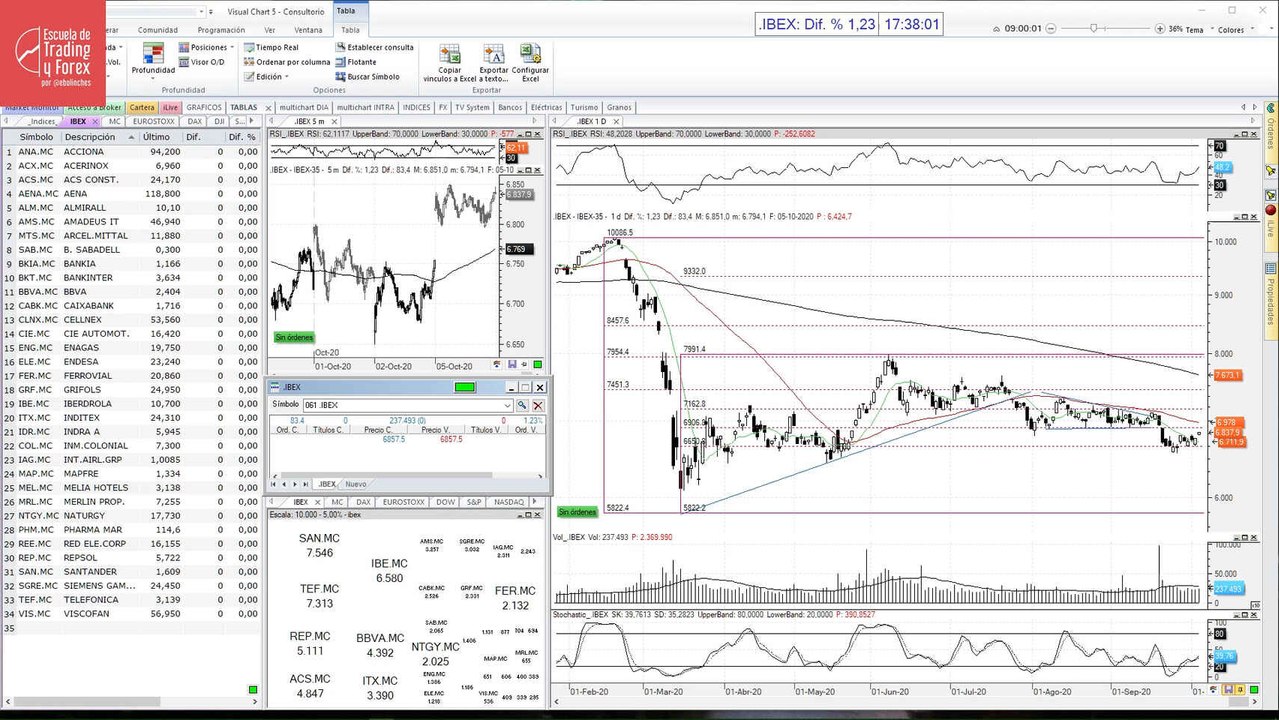Close the TABLAS workspace tab
This screenshot has height=720, width=1279.
[x=266, y=107]
